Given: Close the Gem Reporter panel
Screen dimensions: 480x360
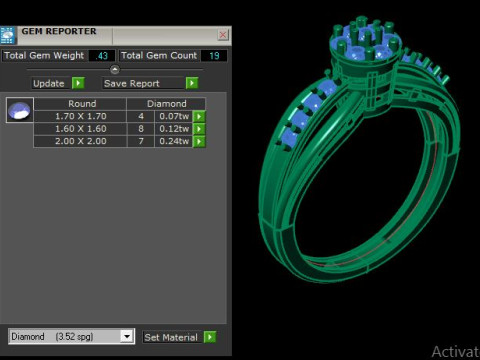Looking at the screenshot, I should (223, 35).
